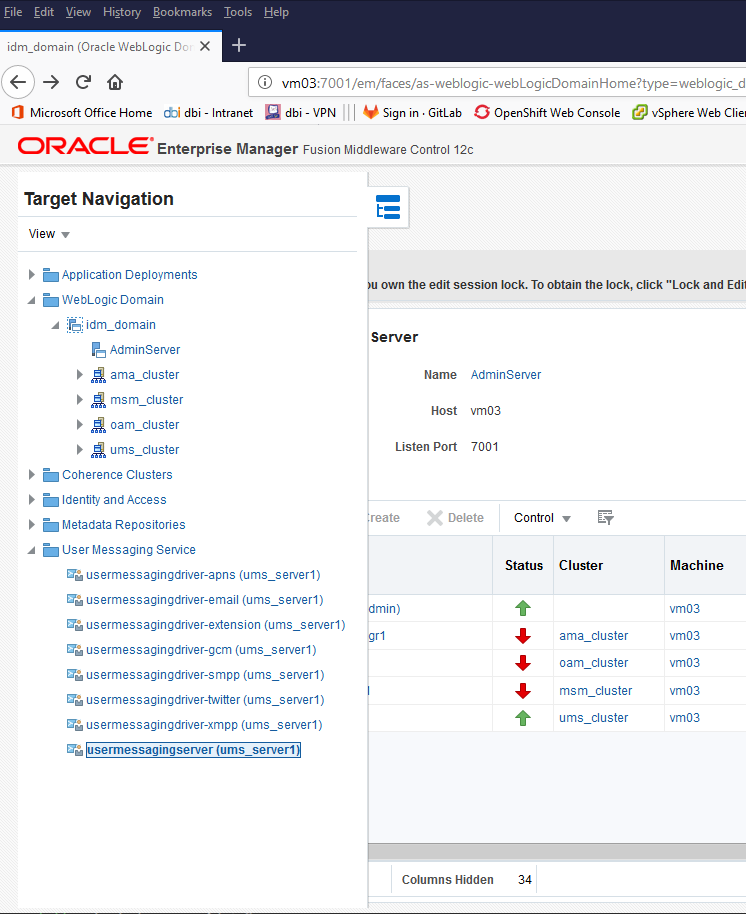Open the View menu in menu bar
Screen dimensions: 746x914
[78, 12]
